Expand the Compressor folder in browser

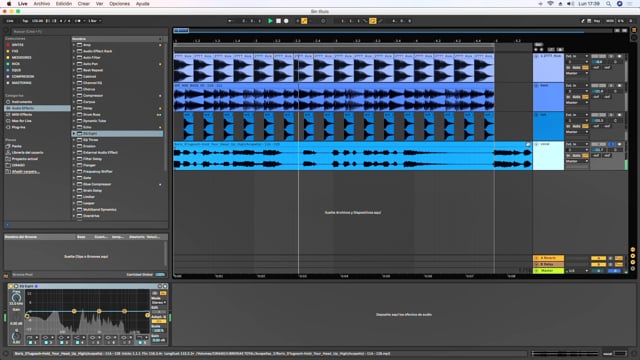click(74, 96)
